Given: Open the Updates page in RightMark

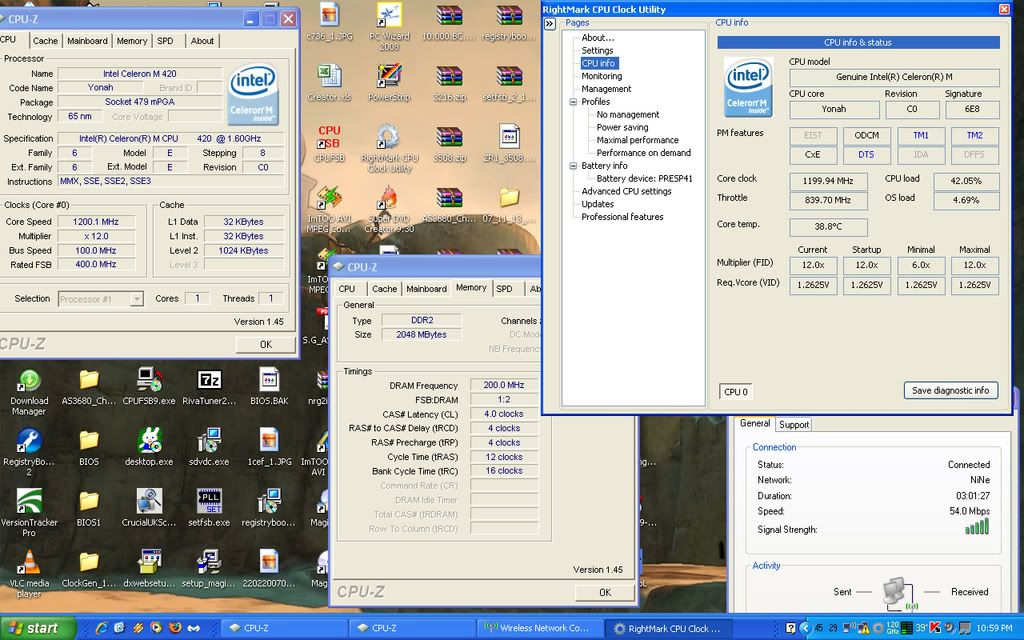Looking at the screenshot, I should click(598, 204).
